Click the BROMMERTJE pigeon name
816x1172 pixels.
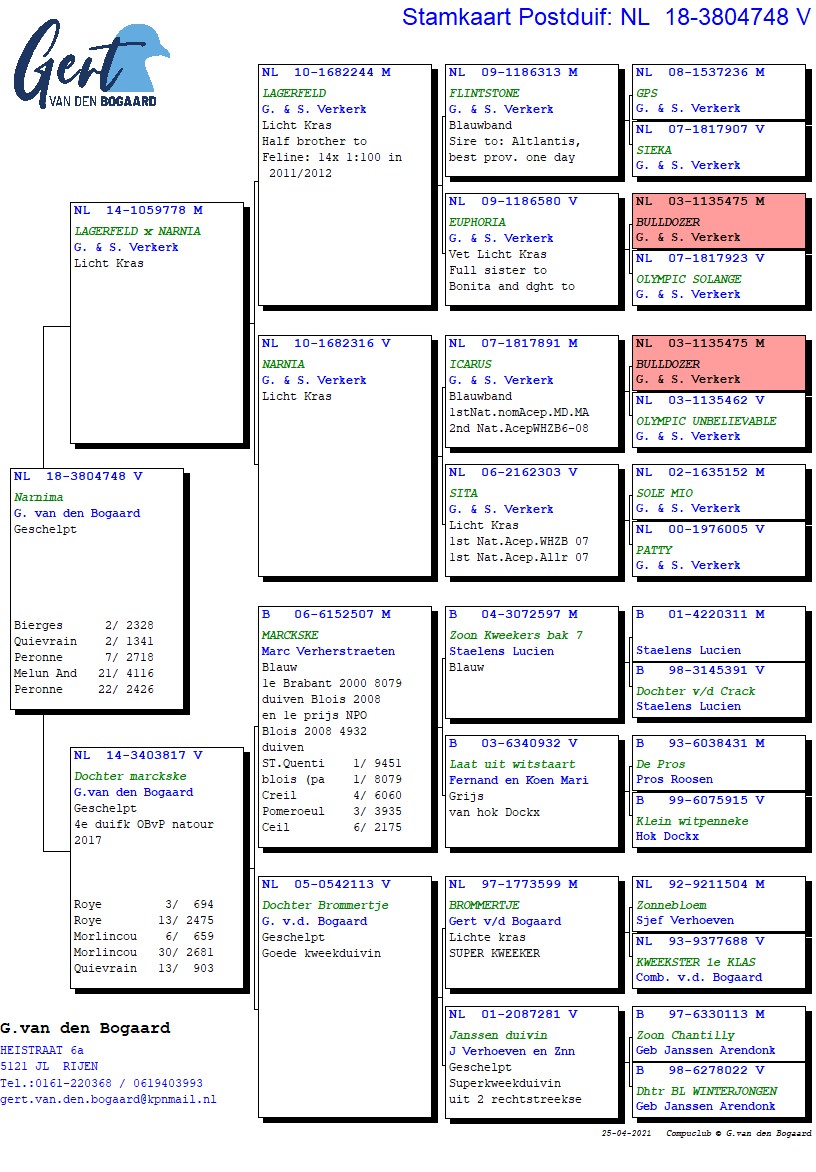[484, 905]
